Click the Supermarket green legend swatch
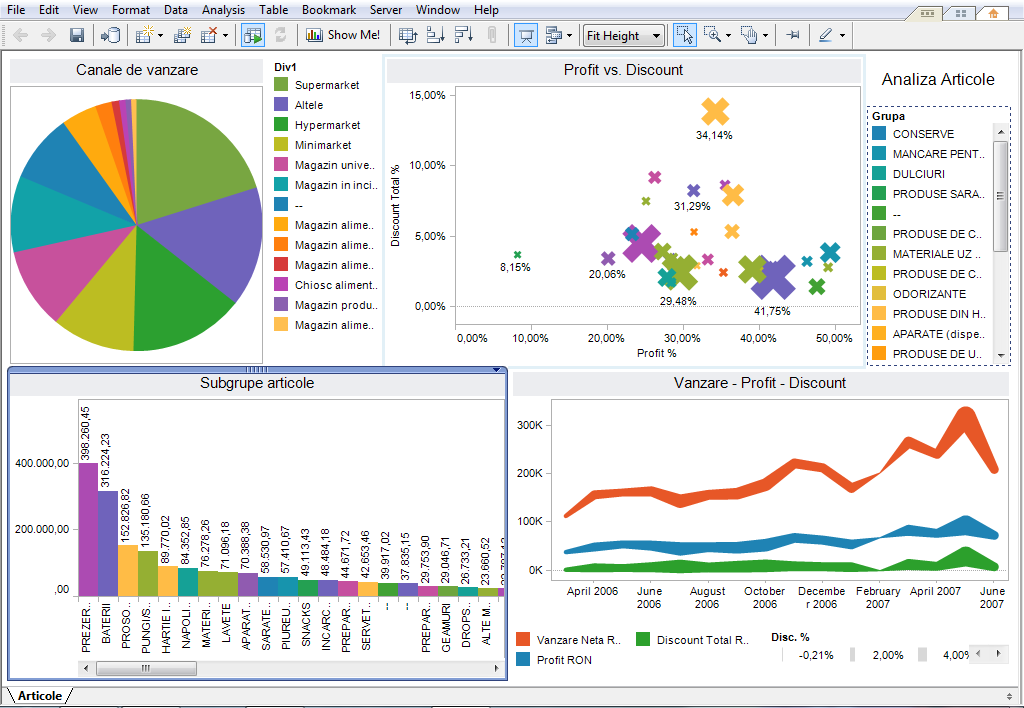1024x708 pixels. pyautogui.click(x=281, y=85)
